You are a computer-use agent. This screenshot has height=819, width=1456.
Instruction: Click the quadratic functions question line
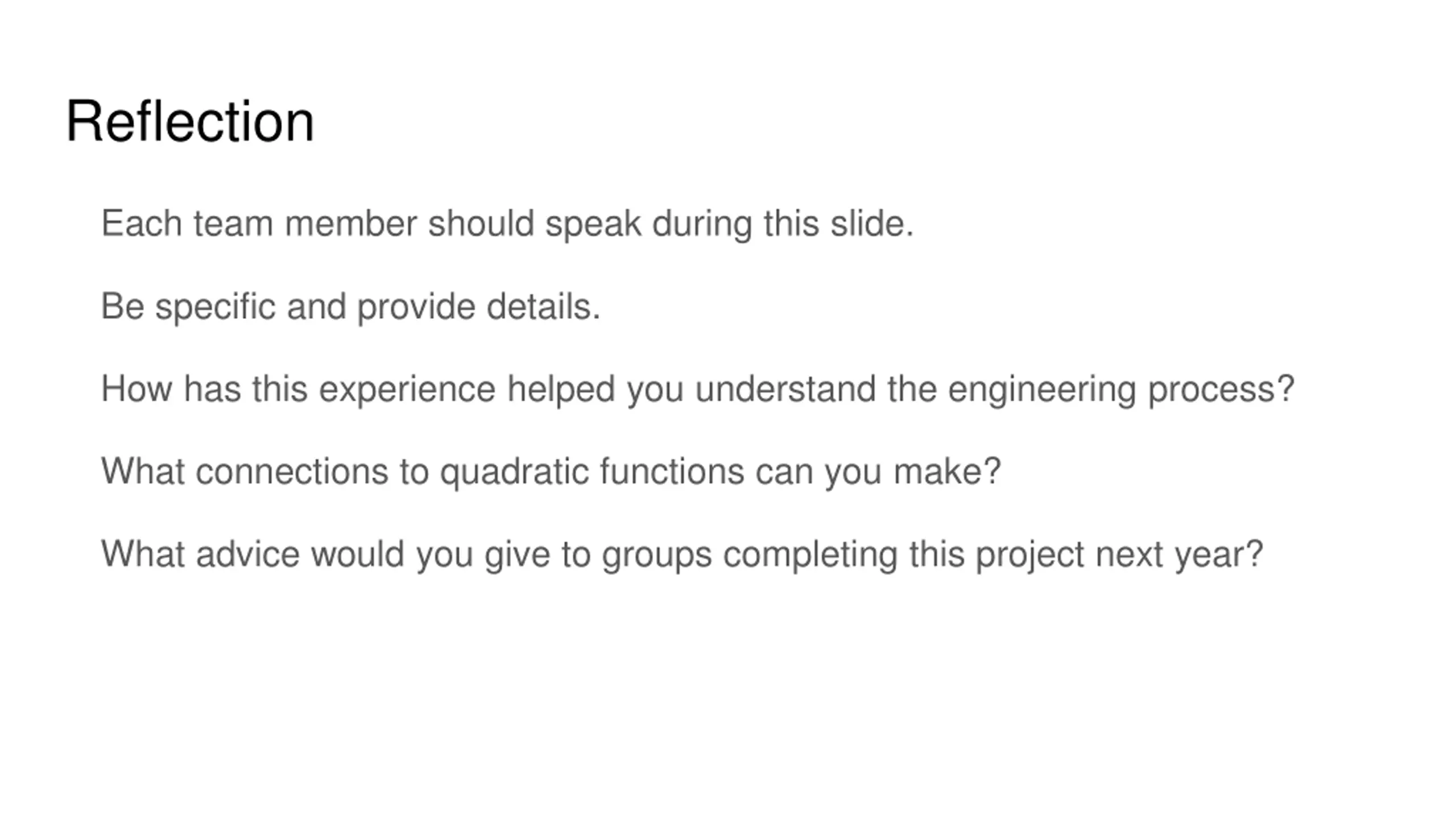[551, 472]
